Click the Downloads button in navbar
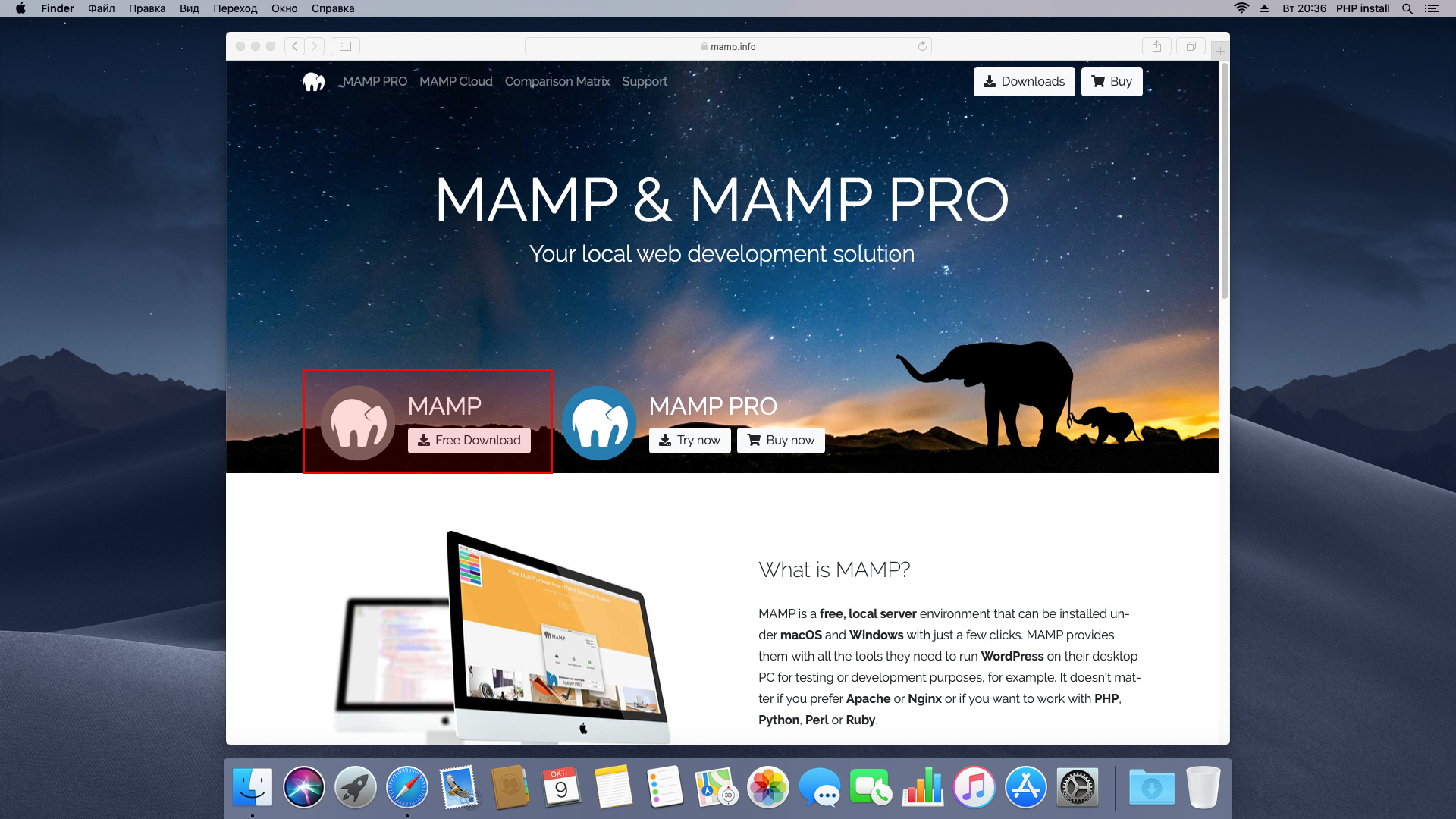 tap(1024, 81)
